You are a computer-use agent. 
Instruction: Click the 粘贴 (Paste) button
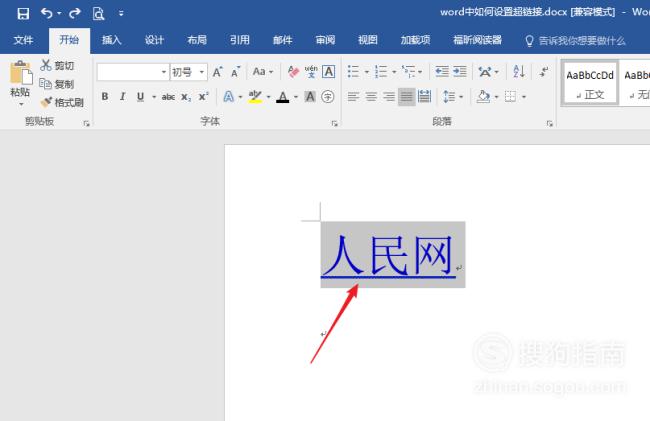20,84
